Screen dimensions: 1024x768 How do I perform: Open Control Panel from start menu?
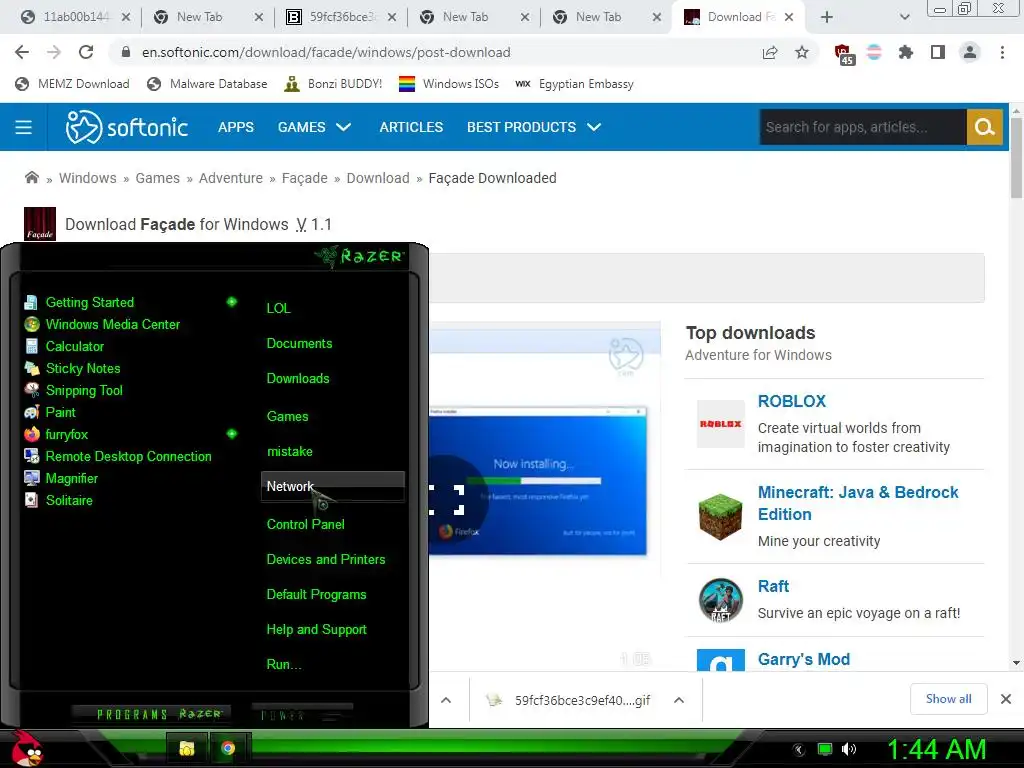pyautogui.click(x=306, y=524)
